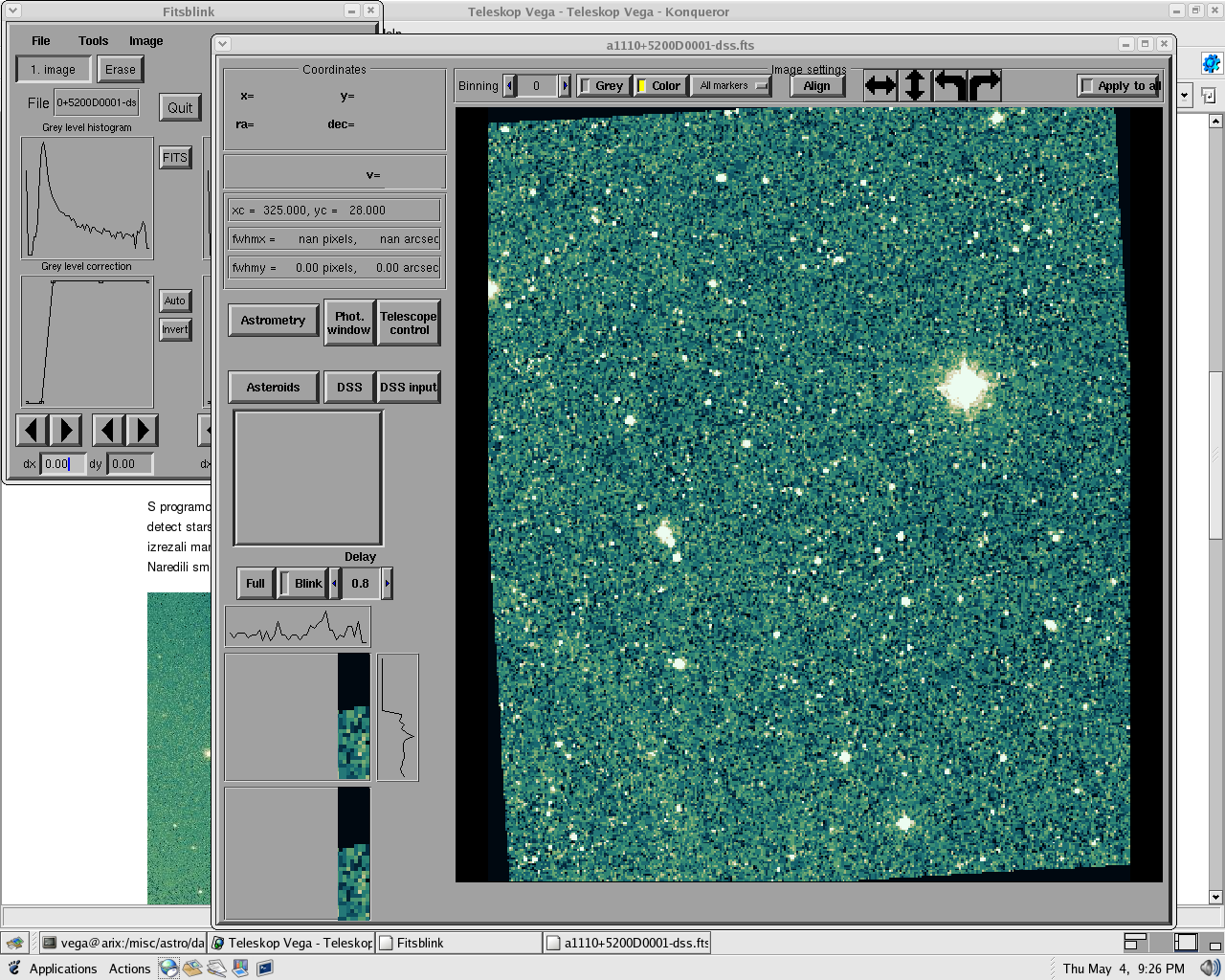Click second left-arrow button above dy field

(x=108, y=430)
